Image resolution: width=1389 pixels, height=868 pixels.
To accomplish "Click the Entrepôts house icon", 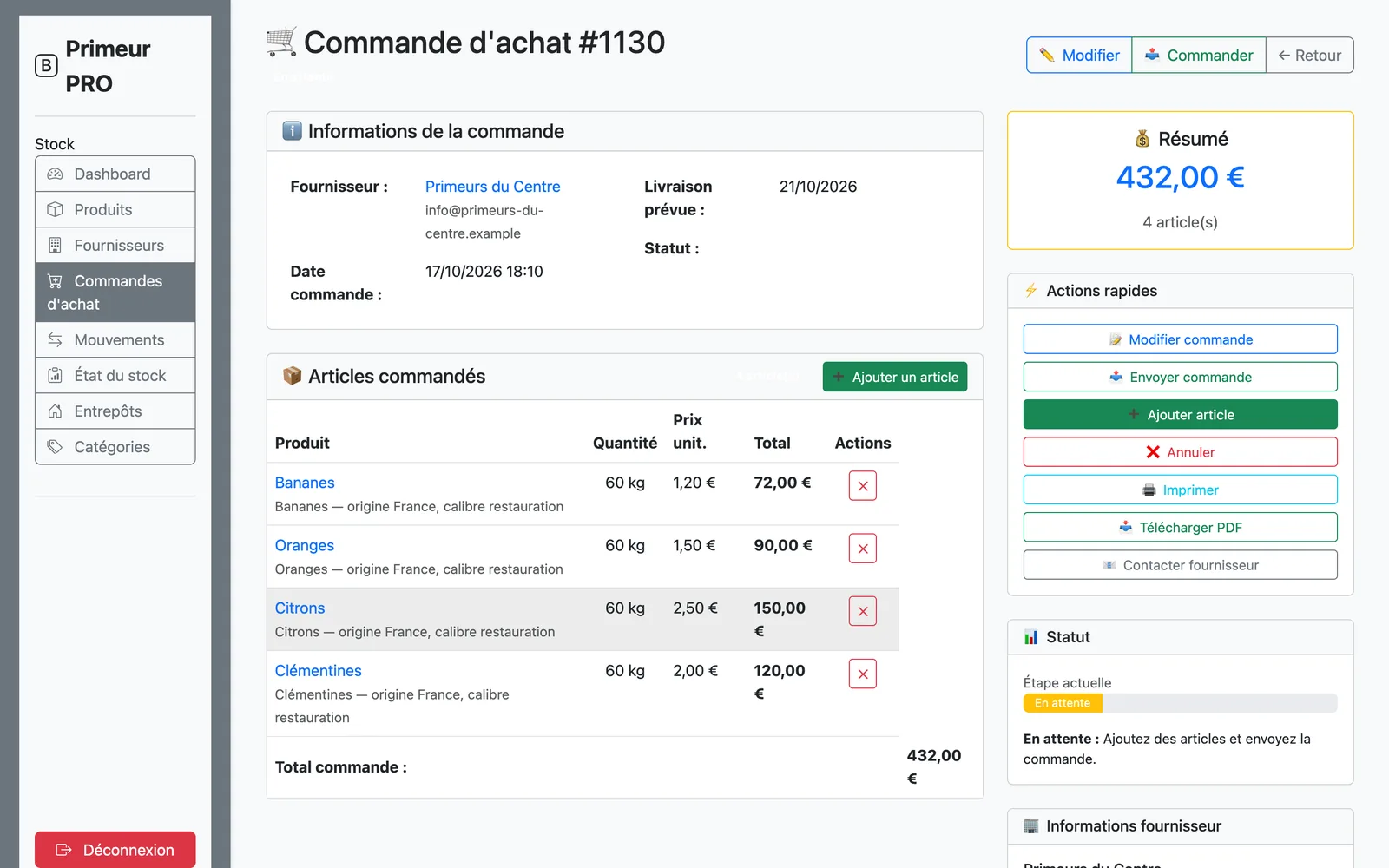I will click(x=55, y=411).
